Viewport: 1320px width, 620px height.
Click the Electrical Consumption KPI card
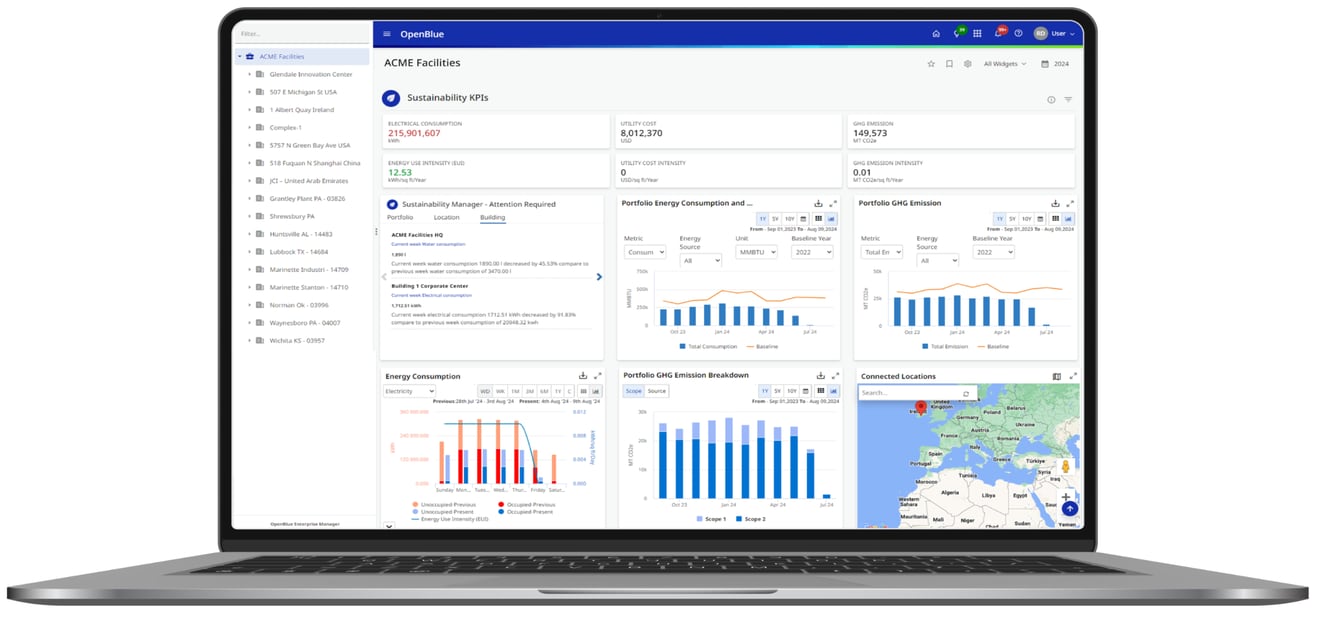click(497, 131)
